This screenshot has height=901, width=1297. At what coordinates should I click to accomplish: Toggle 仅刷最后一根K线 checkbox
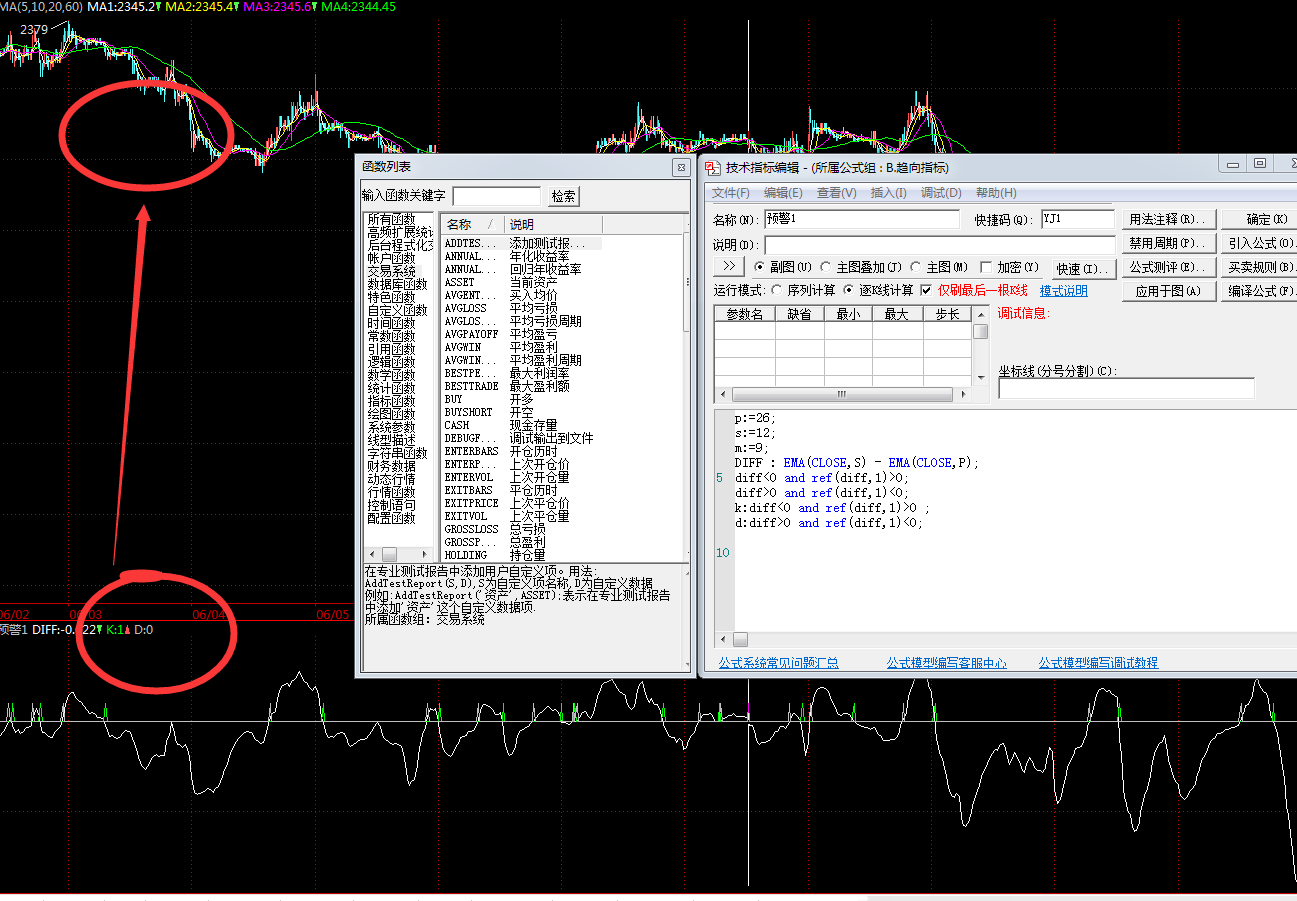tap(927, 290)
